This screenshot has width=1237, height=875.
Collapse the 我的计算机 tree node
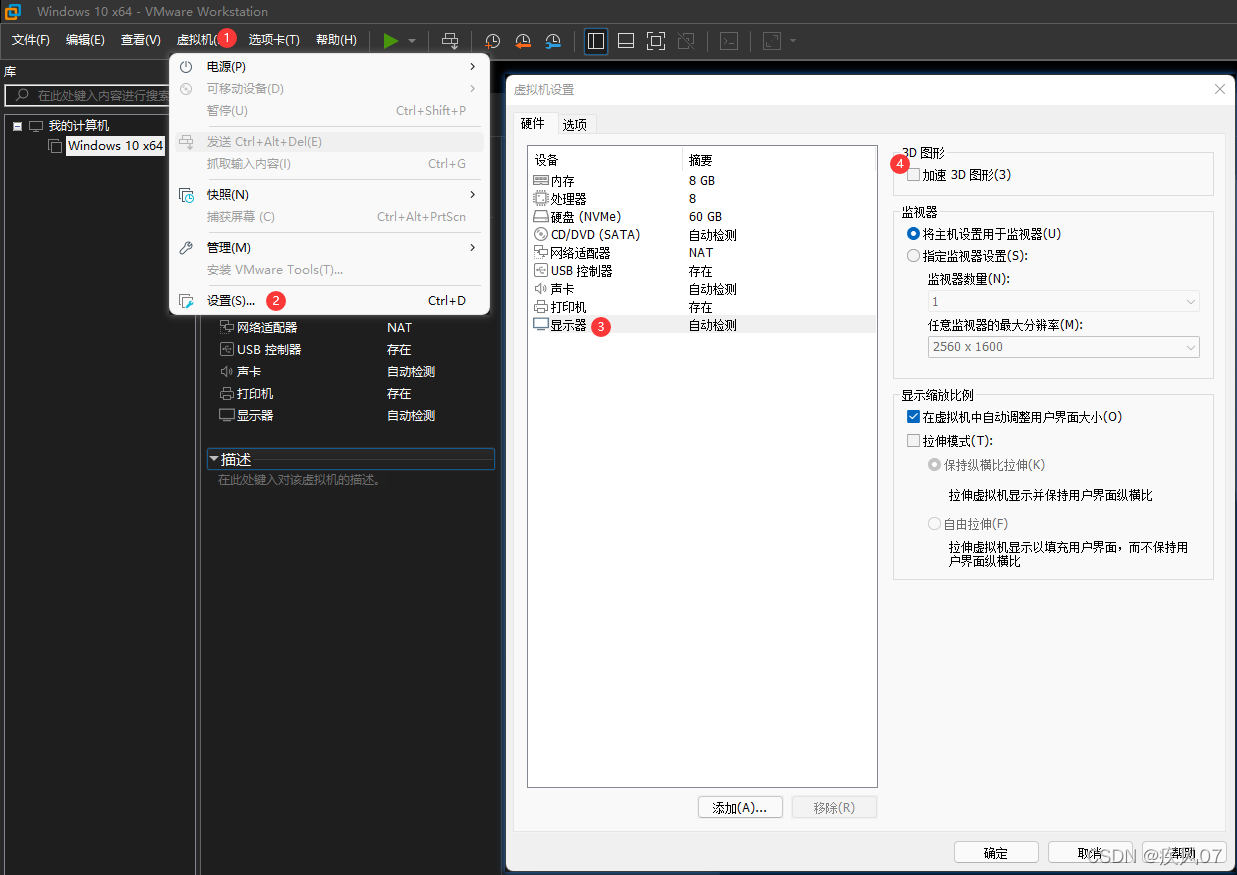tap(17, 126)
